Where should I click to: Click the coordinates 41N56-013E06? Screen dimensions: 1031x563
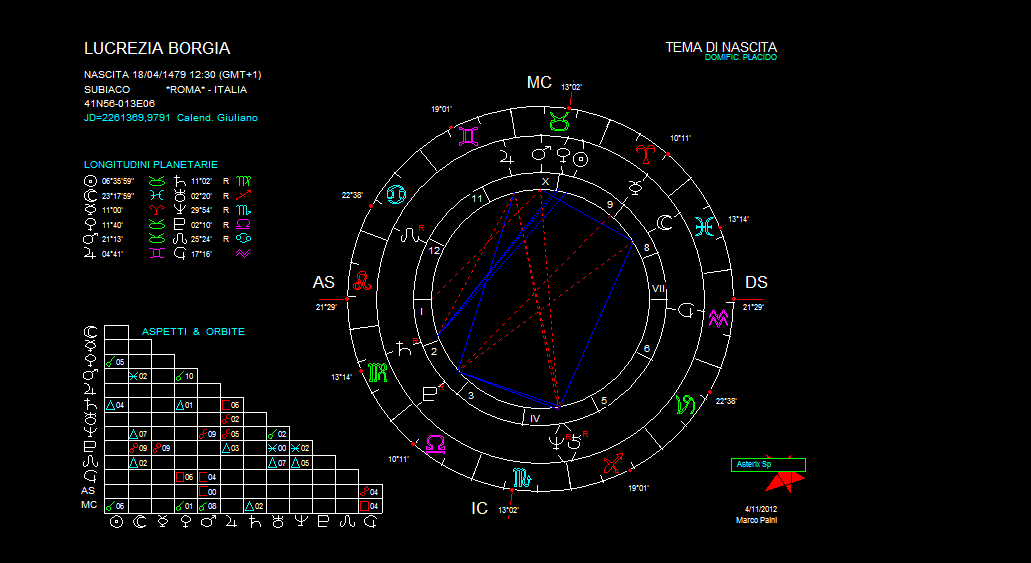point(120,104)
